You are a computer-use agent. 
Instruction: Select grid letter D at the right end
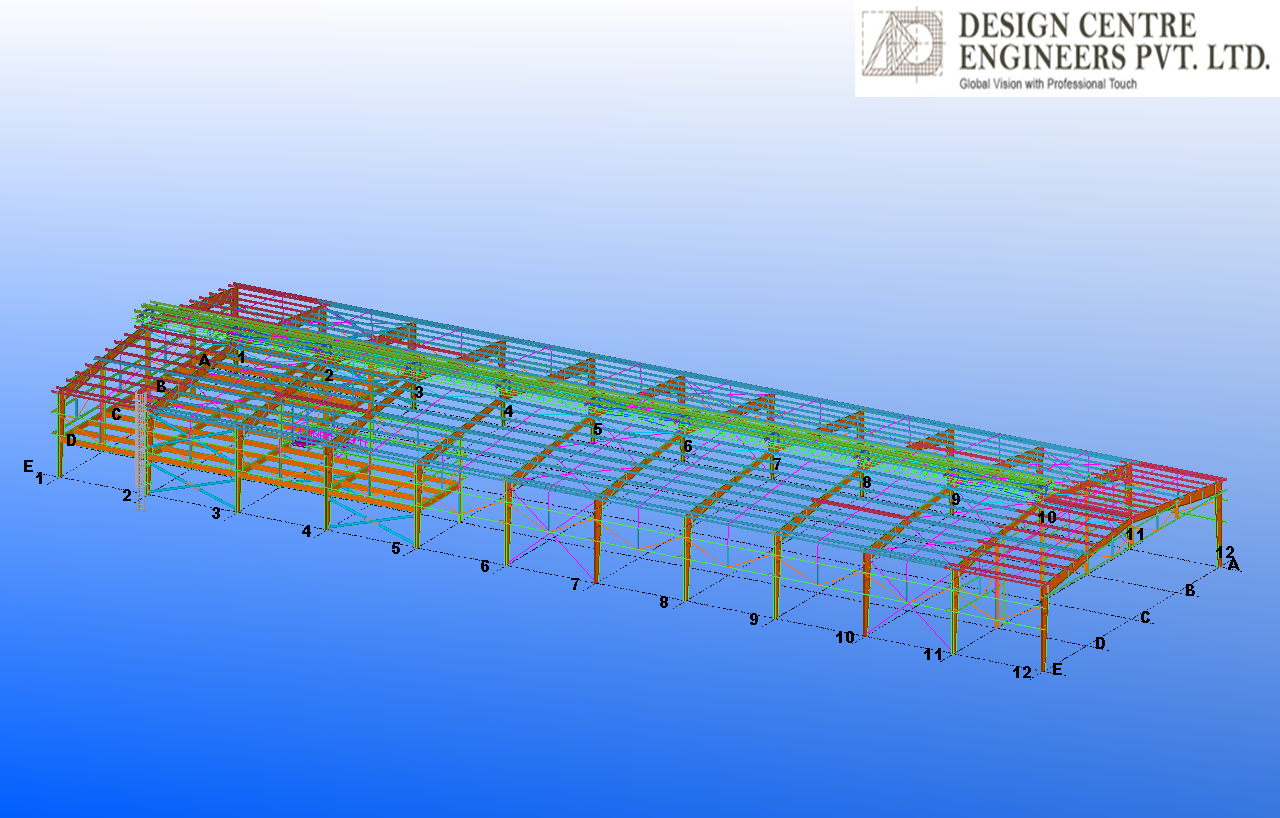pos(1100,644)
